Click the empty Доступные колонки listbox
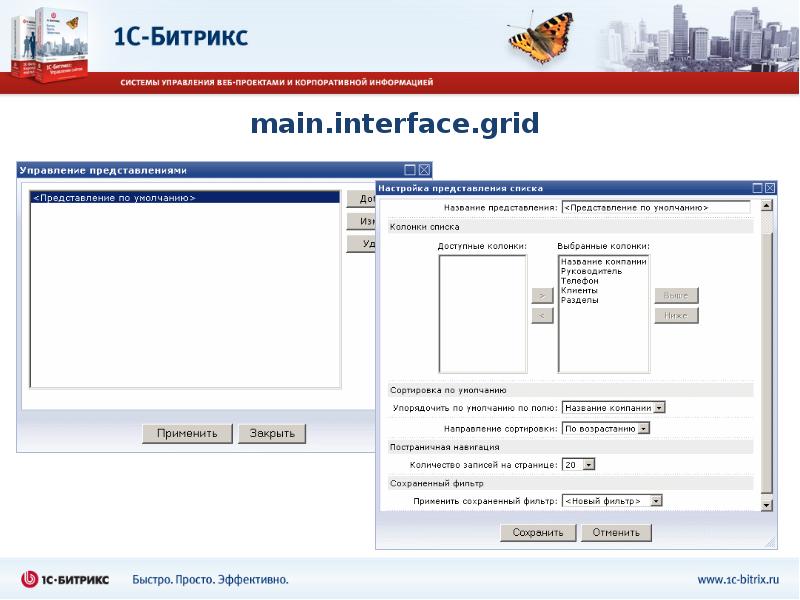Screen dimensions: 800x600 [483, 314]
